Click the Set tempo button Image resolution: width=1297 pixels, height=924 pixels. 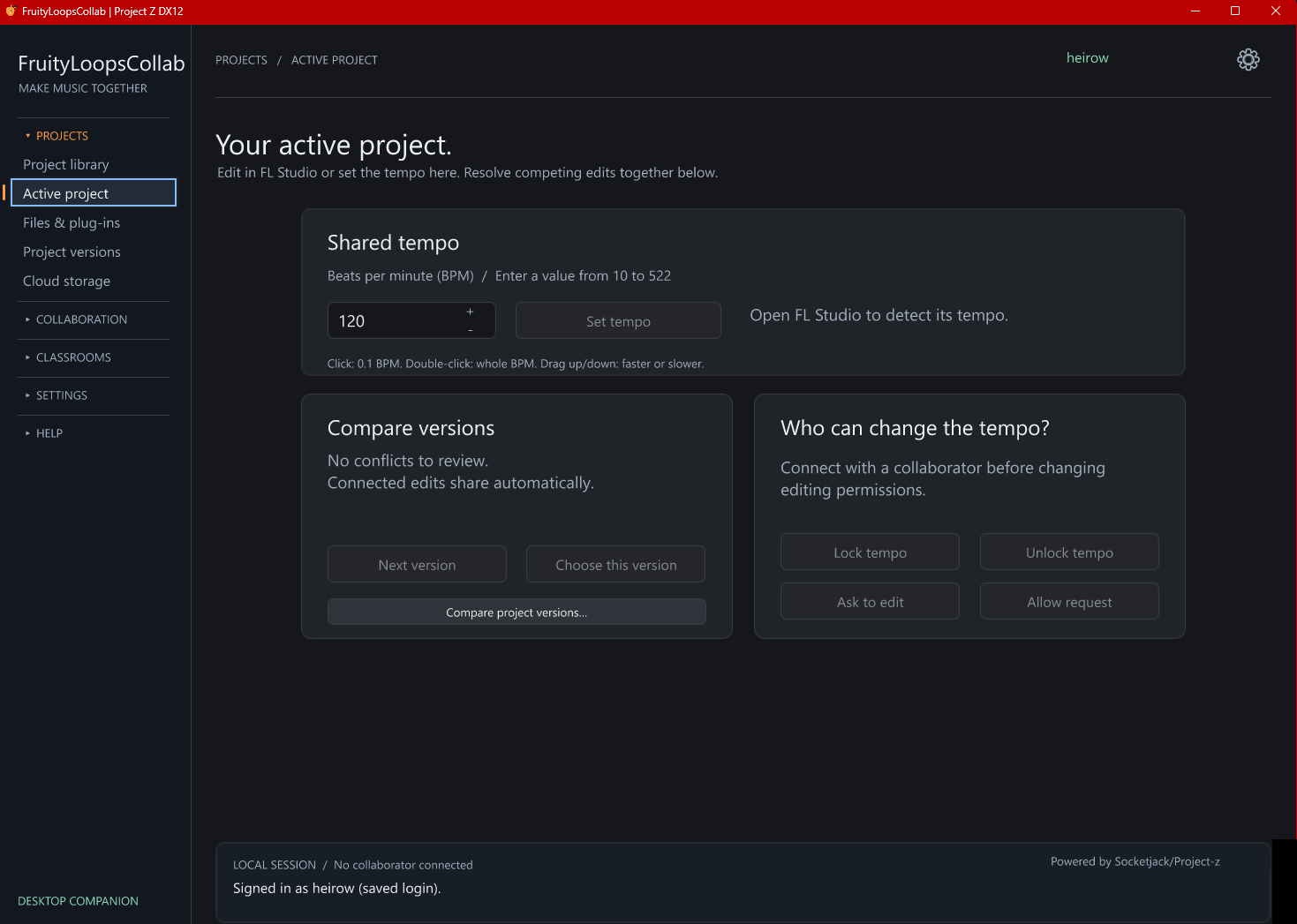[618, 321]
